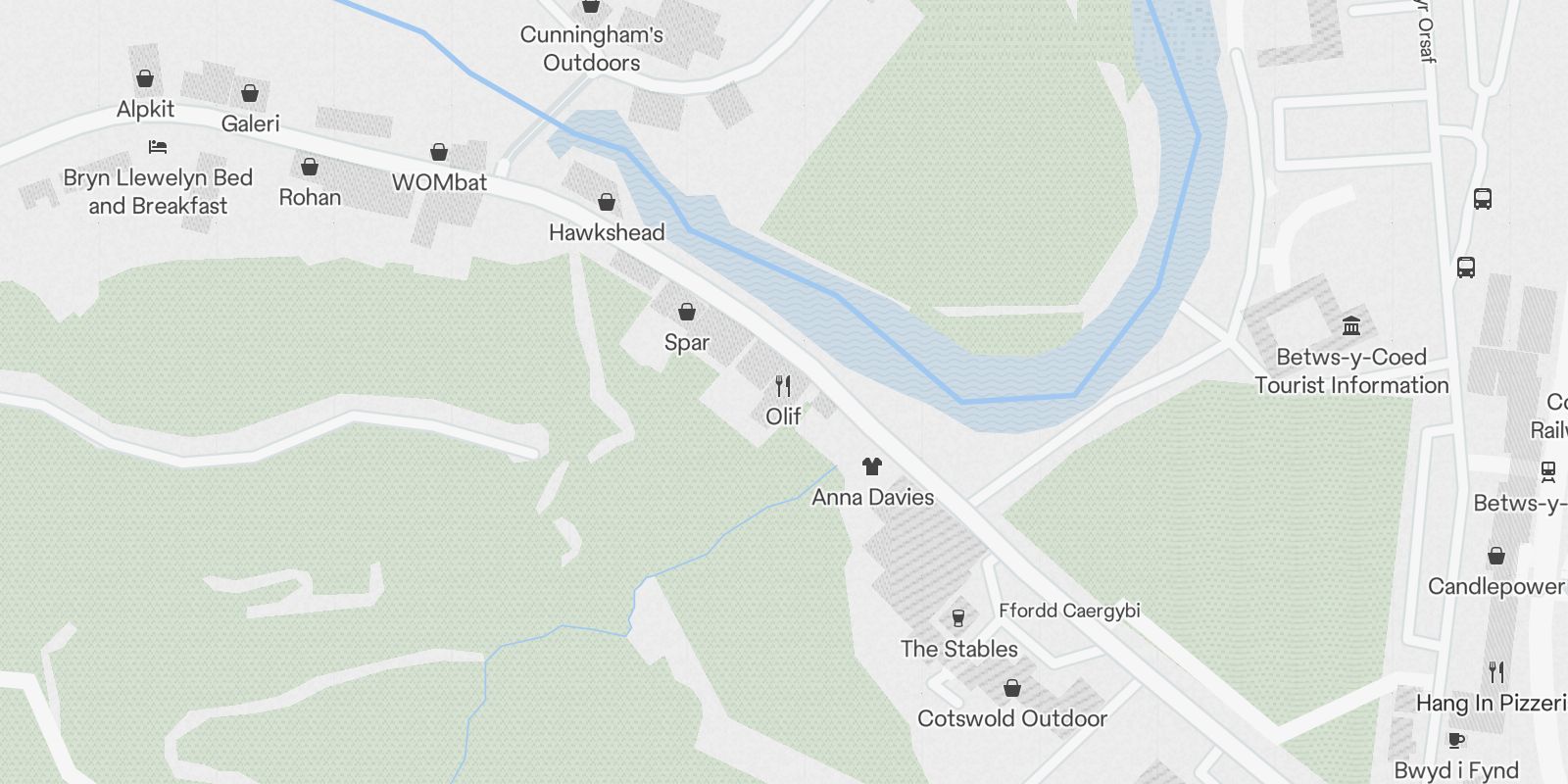The height and width of the screenshot is (784, 1568).
Task: Open the railway station train icon
Action: pos(1548,472)
